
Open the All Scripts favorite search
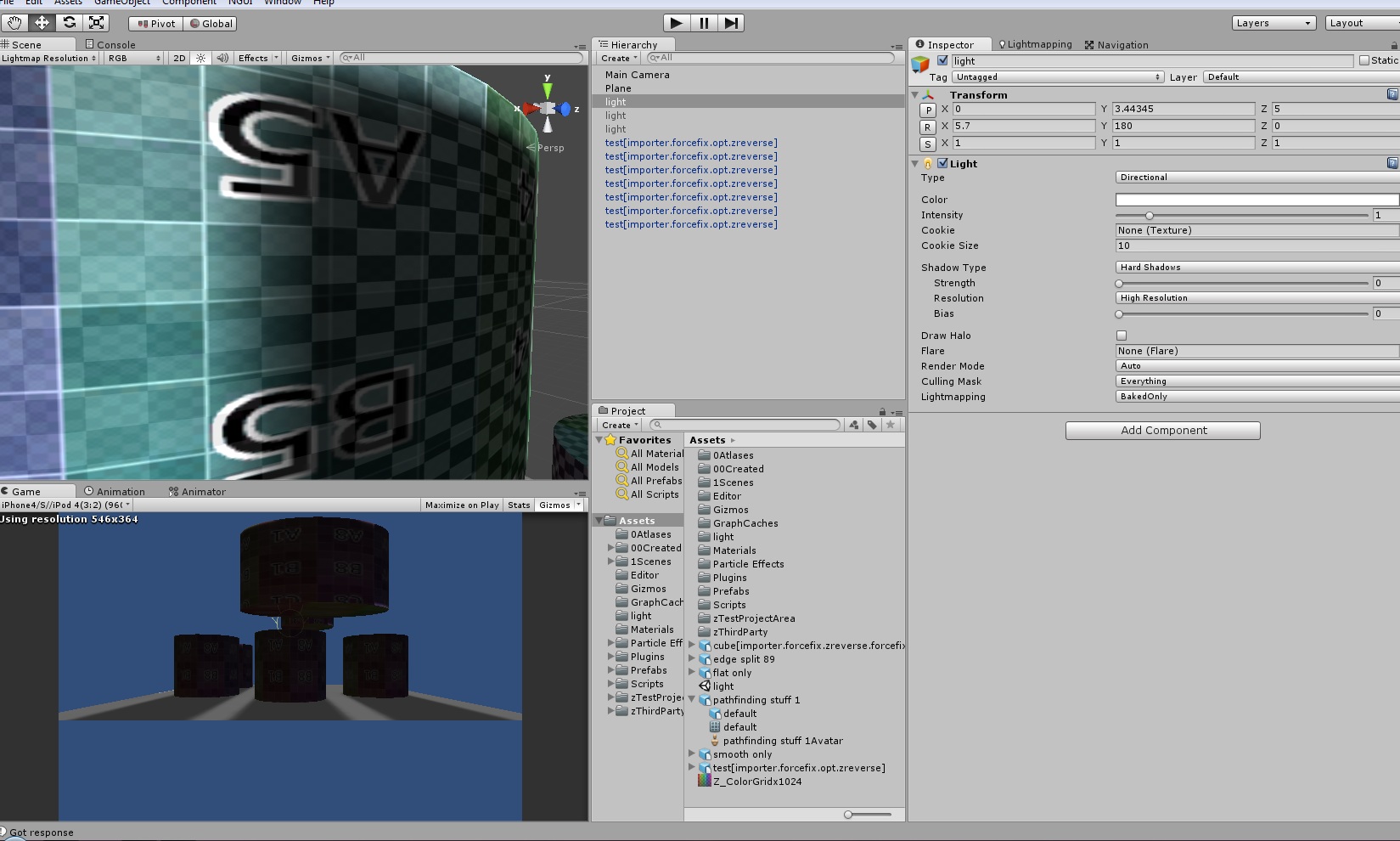tap(648, 494)
